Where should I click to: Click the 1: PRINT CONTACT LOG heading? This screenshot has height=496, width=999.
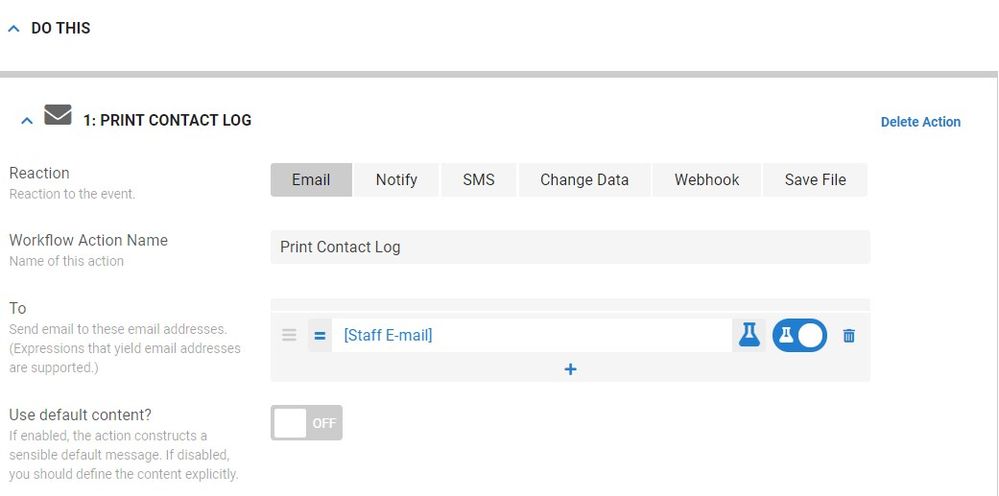[167, 120]
